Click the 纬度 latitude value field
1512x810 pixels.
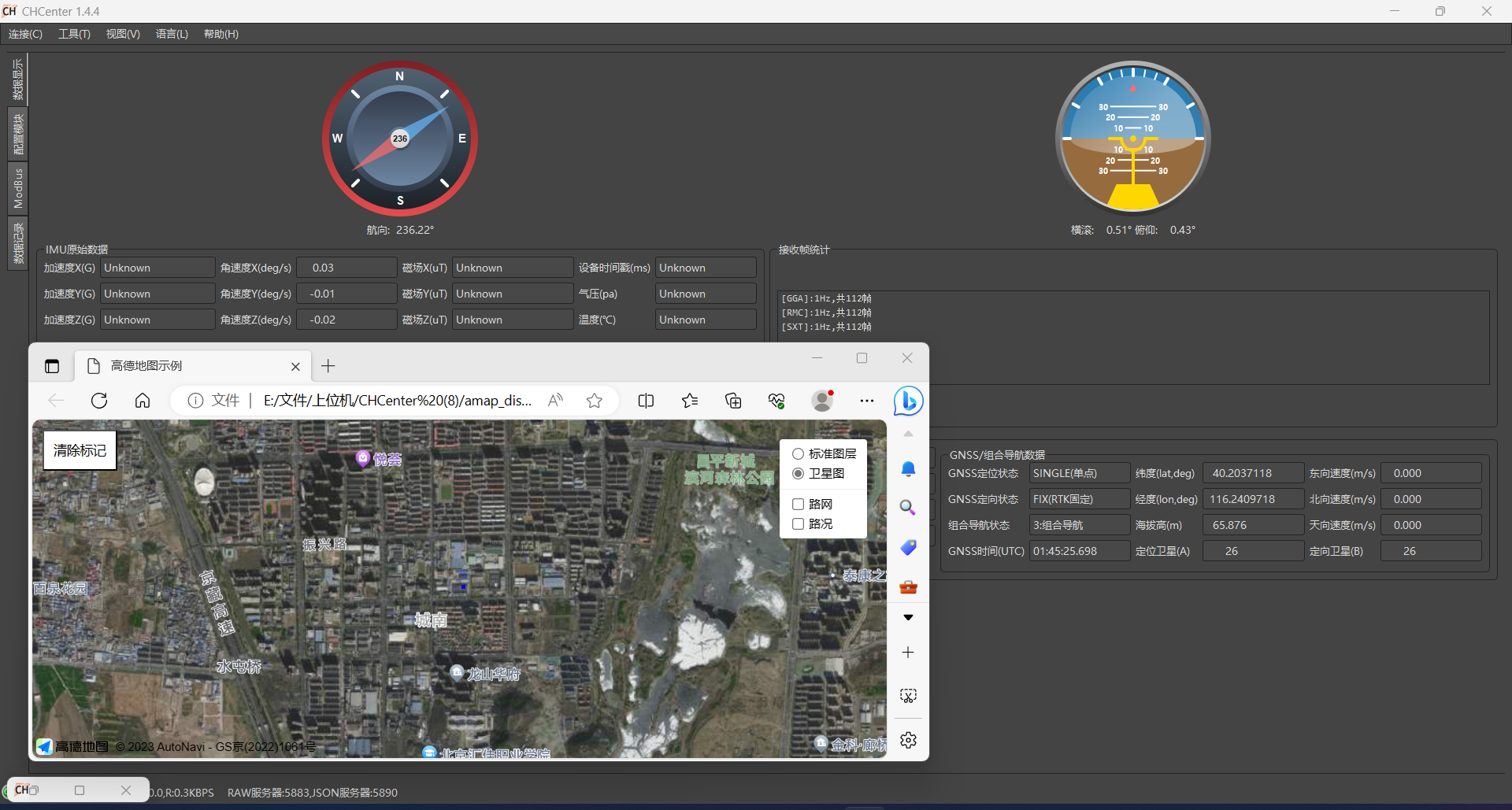pos(1252,473)
